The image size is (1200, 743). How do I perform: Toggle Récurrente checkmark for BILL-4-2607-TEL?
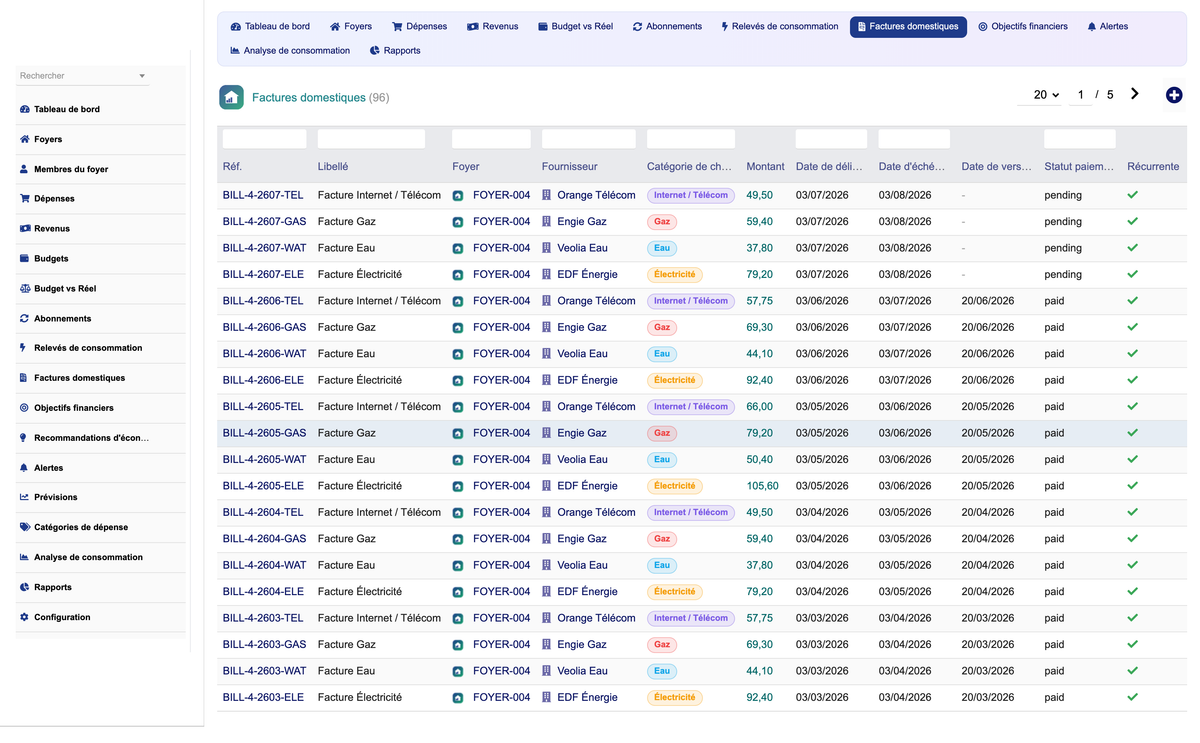1132,195
